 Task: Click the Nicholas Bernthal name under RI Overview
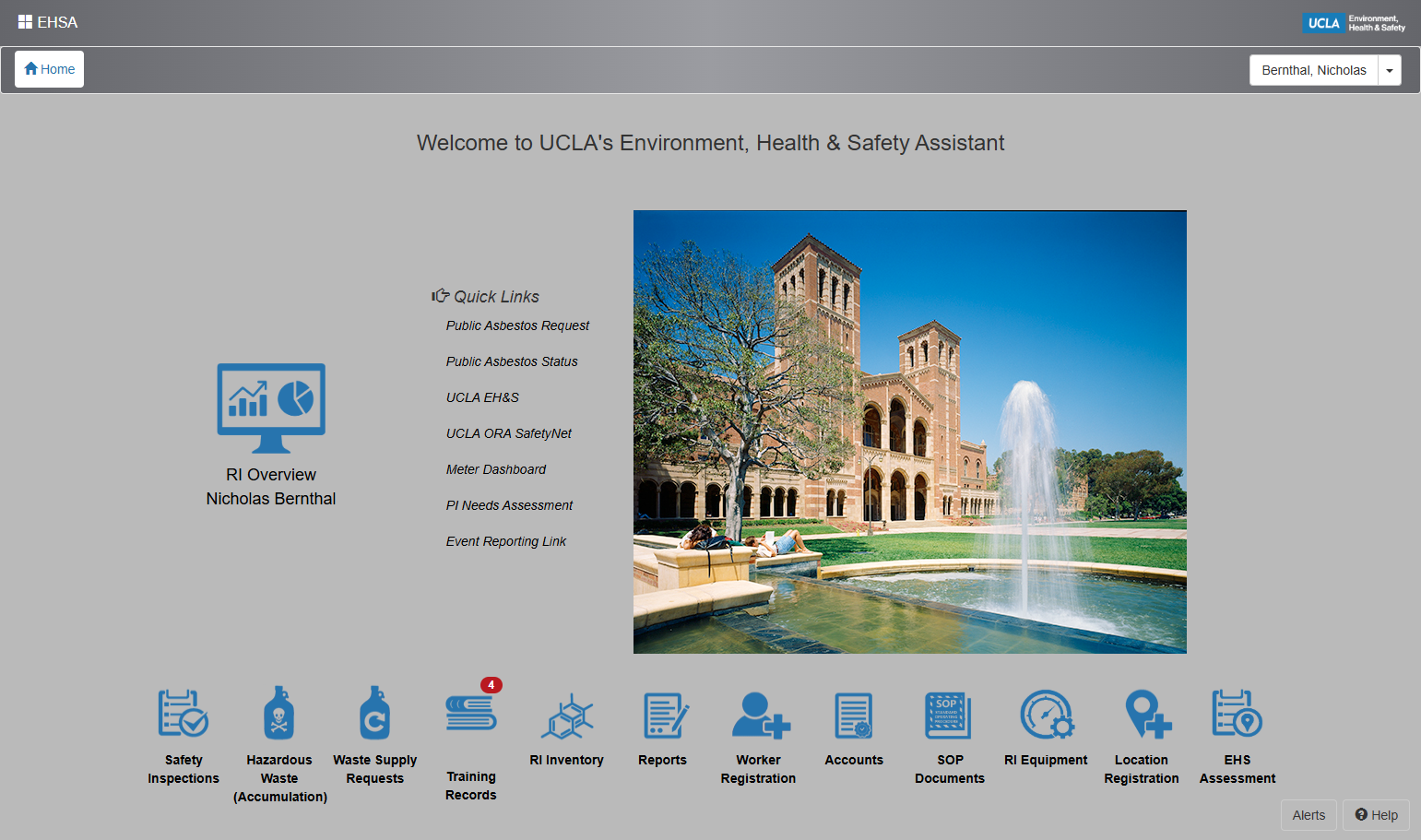click(271, 499)
